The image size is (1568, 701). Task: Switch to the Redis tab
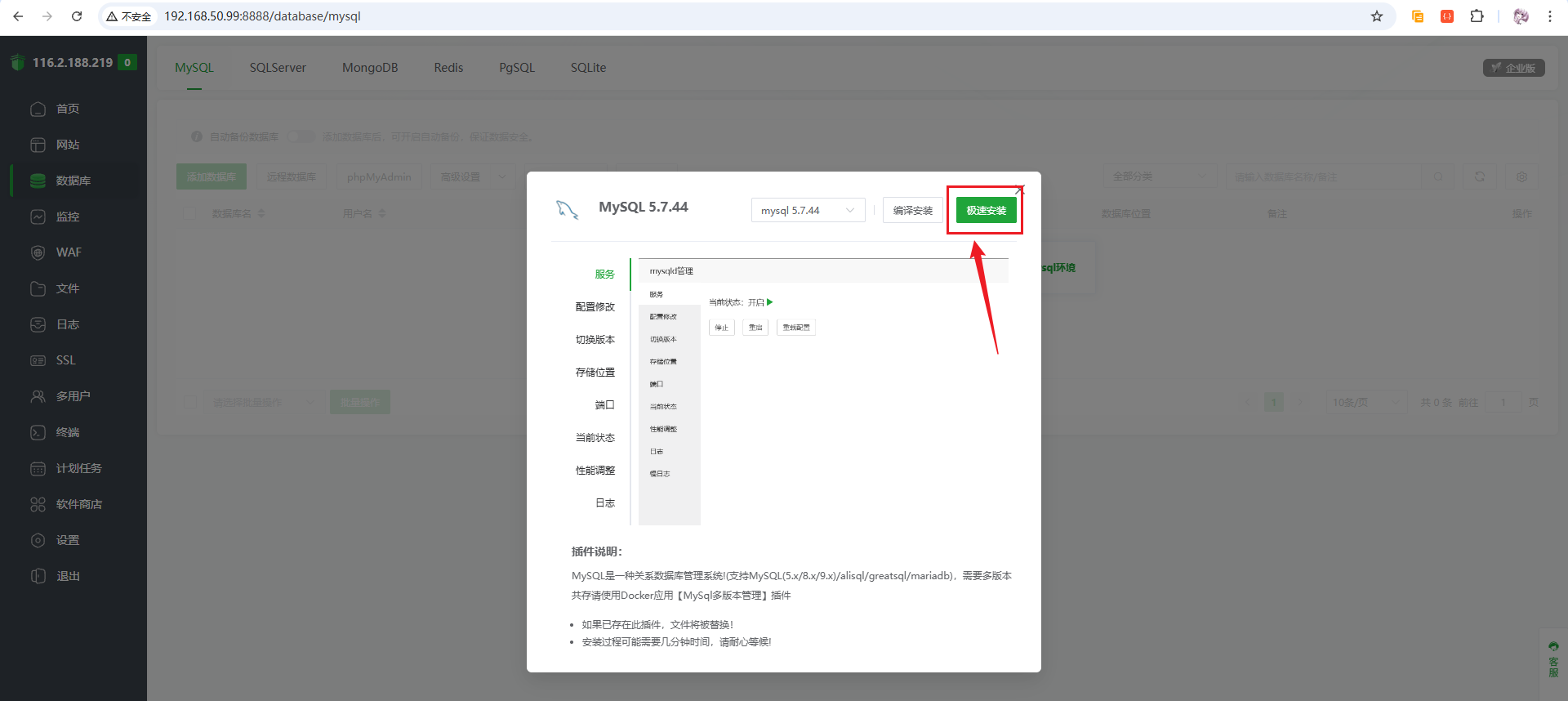pyautogui.click(x=448, y=68)
